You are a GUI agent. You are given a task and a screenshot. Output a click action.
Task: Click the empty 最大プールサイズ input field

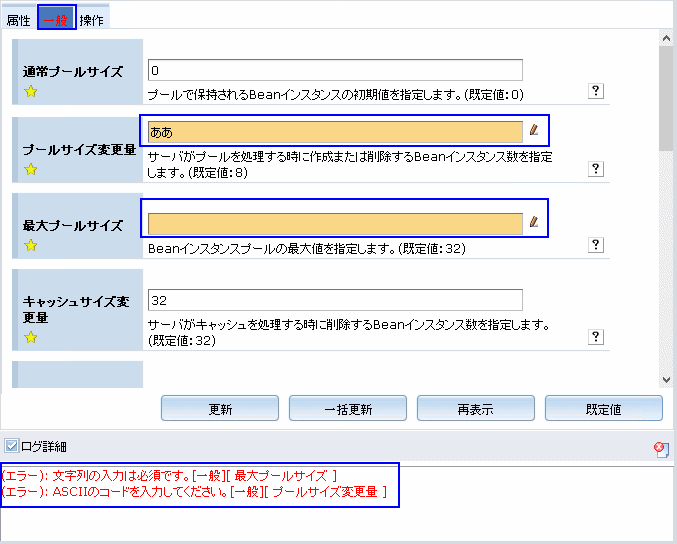click(x=334, y=223)
